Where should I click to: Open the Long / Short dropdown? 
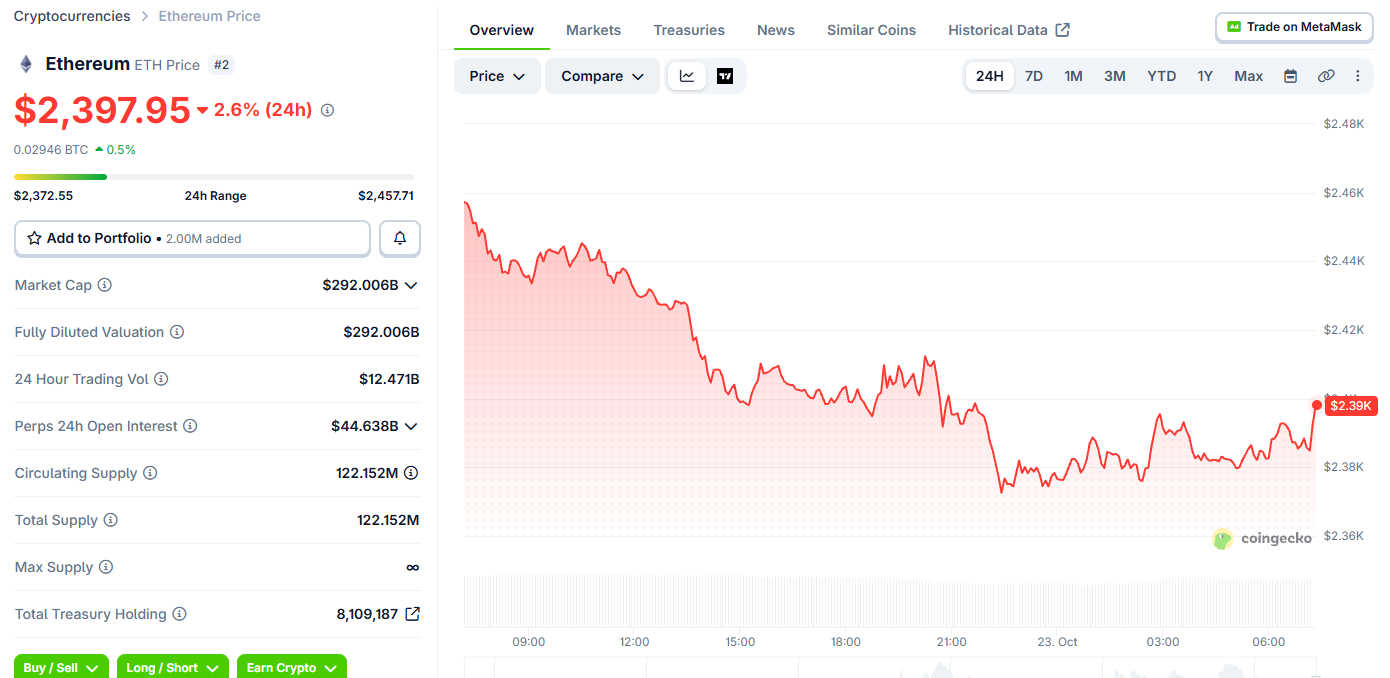point(172,667)
